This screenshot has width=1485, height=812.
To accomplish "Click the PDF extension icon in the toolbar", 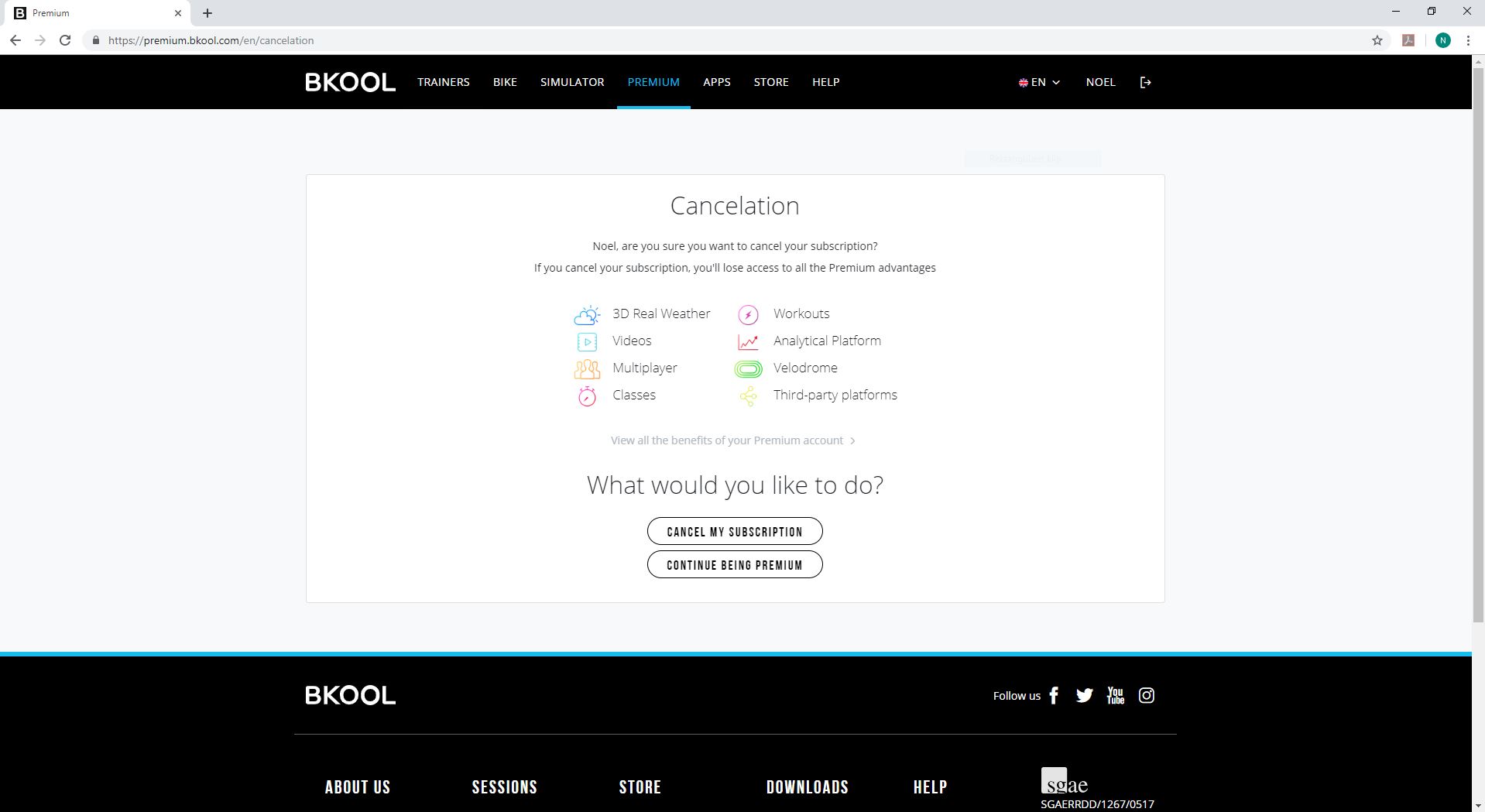I will click(x=1408, y=40).
